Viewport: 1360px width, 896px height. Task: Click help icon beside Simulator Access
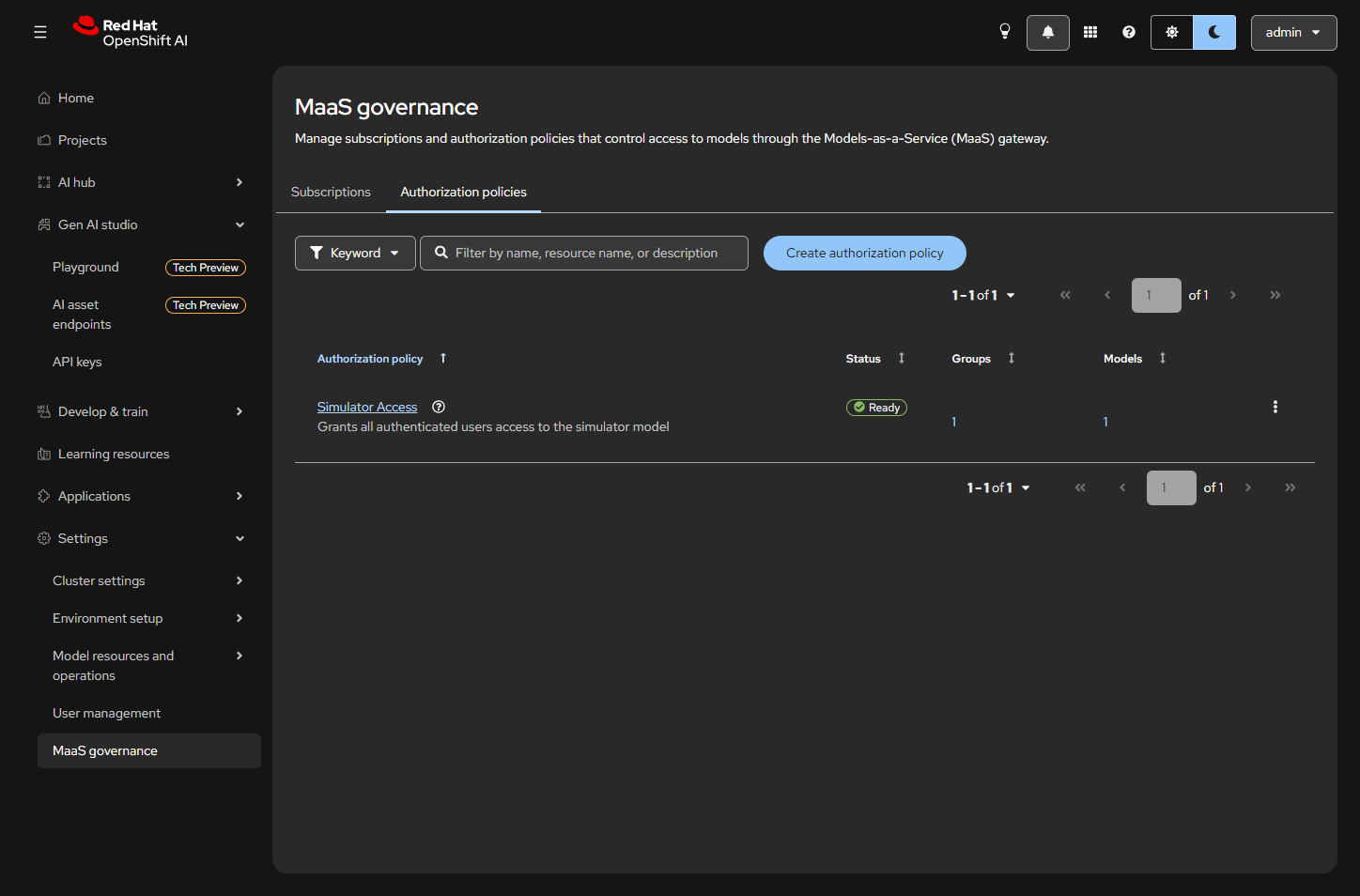pyautogui.click(x=439, y=407)
